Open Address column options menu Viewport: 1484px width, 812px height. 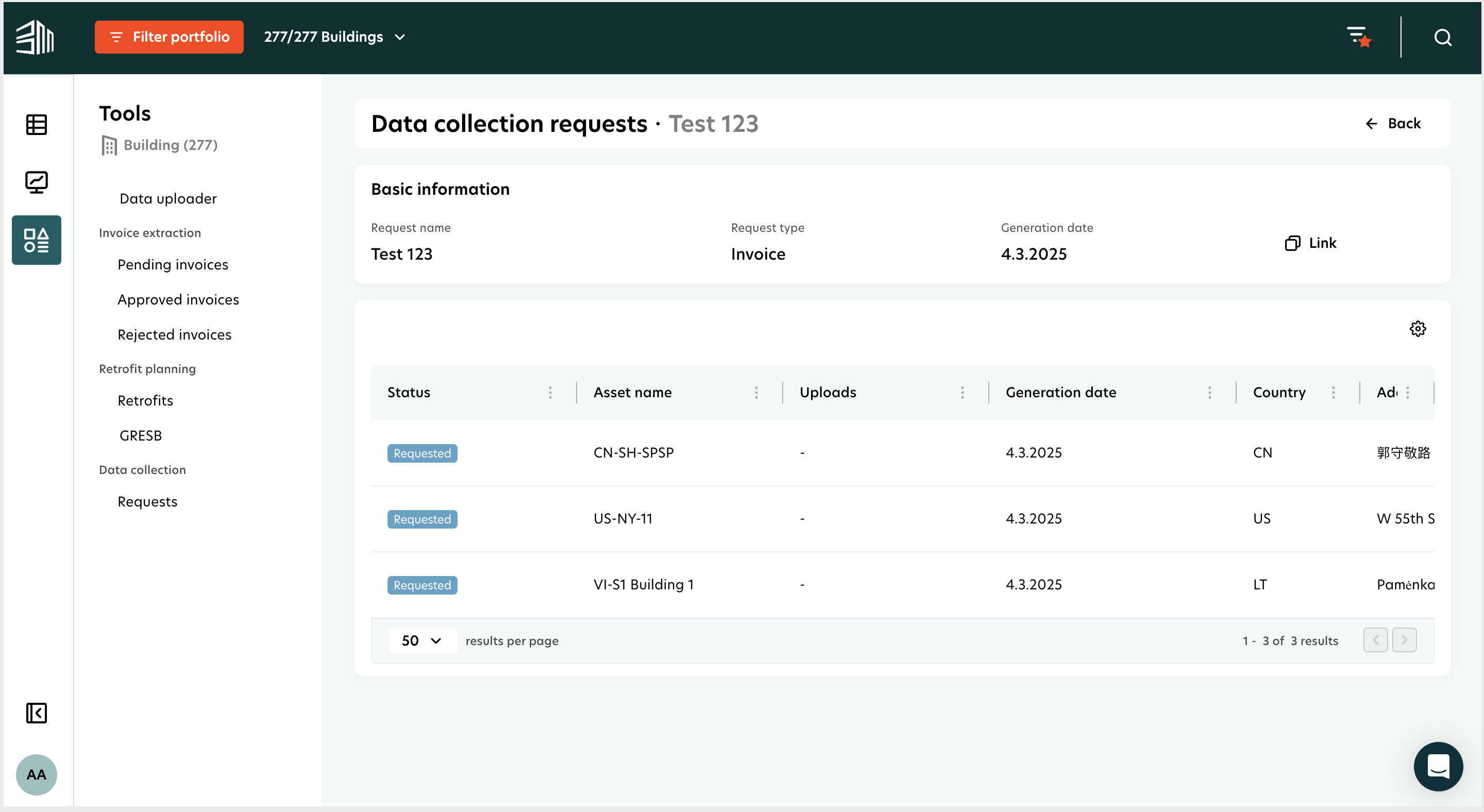[x=1408, y=393]
